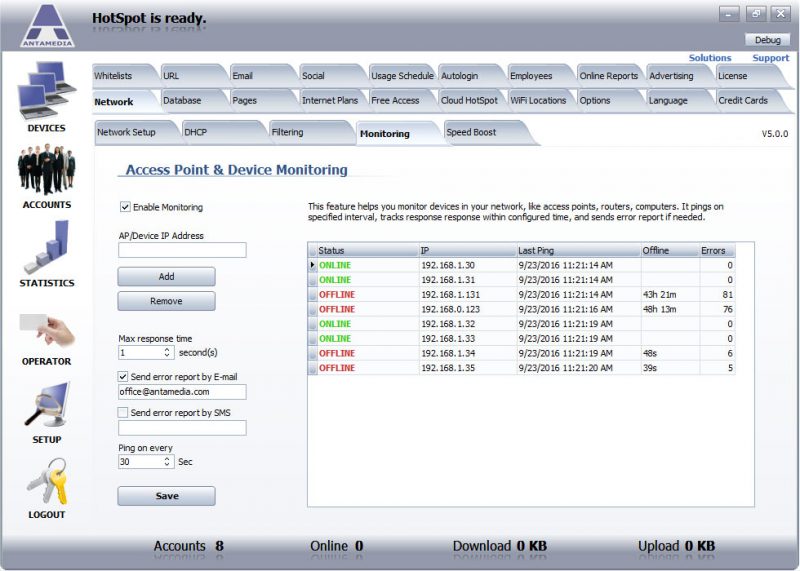Viewport: 800px width, 571px height.
Task: Click the ONLINE status for 192.168.1.33
Action: point(335,338)
